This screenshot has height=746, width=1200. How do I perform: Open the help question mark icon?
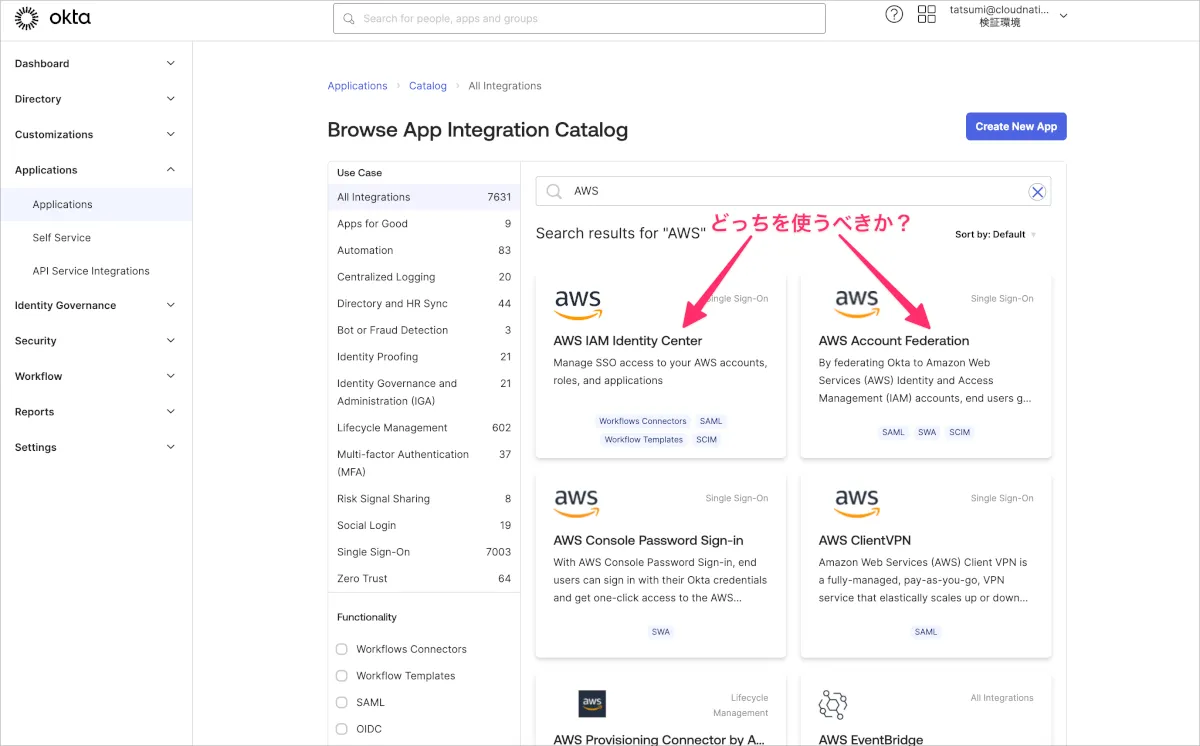(894, 15)
